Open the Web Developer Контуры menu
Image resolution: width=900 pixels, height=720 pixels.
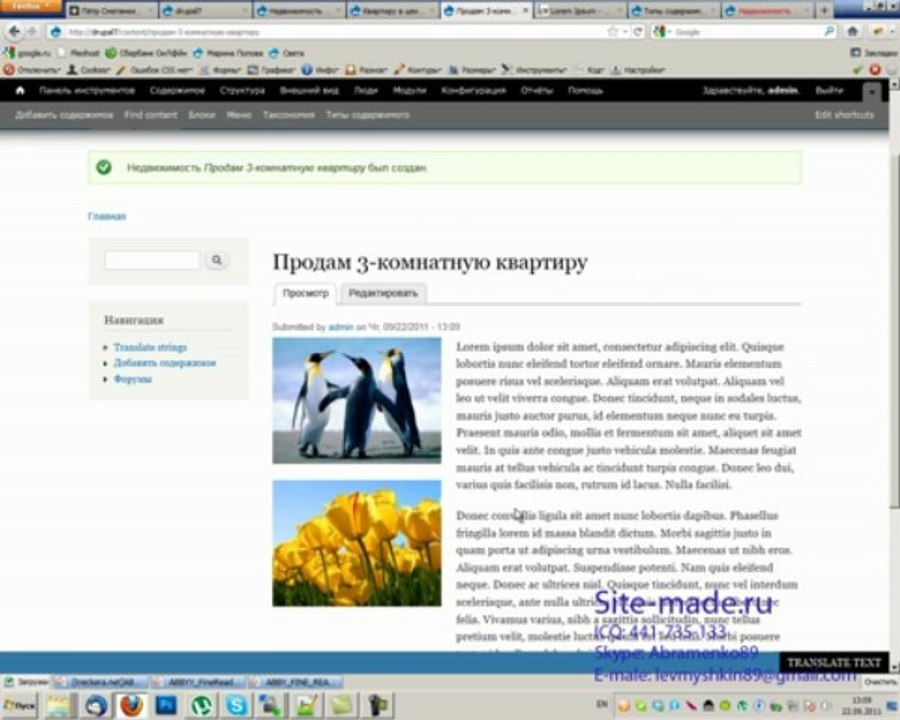418,70
